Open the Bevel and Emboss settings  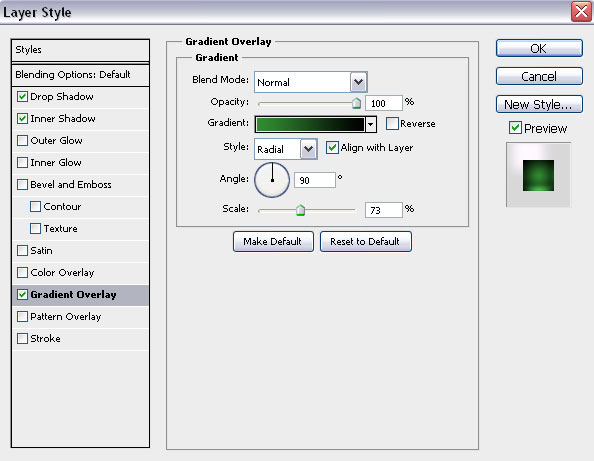pyautogui.click(x=71, y=184)
